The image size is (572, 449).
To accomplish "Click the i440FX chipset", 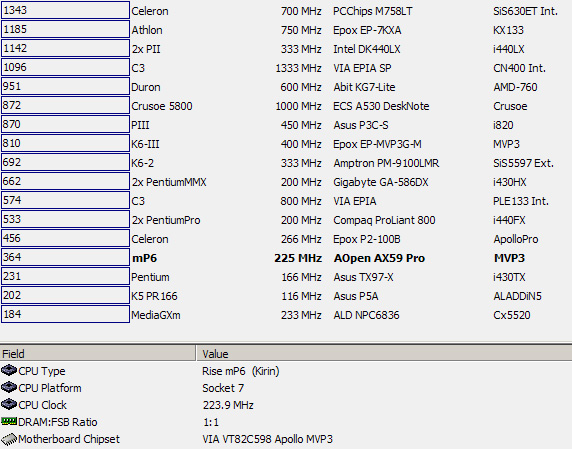I will tap(509, 220).
